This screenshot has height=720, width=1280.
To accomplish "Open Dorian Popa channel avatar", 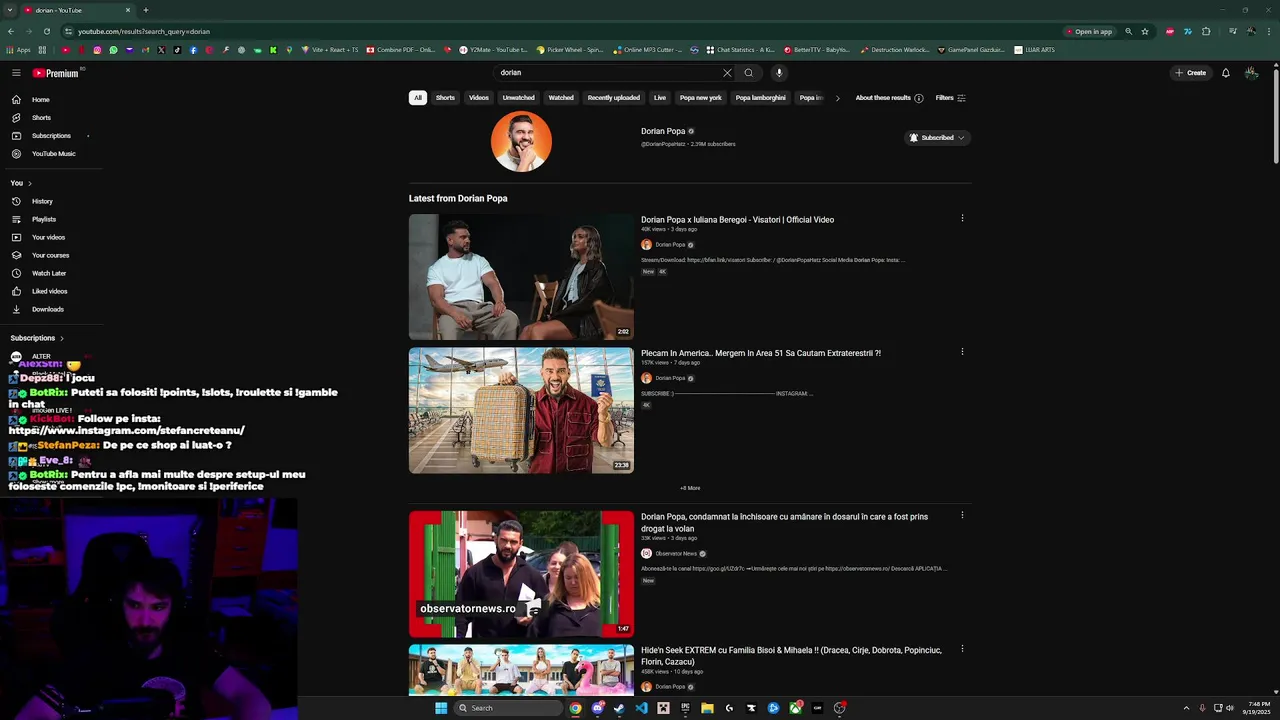I will click(x=521, y=141).
